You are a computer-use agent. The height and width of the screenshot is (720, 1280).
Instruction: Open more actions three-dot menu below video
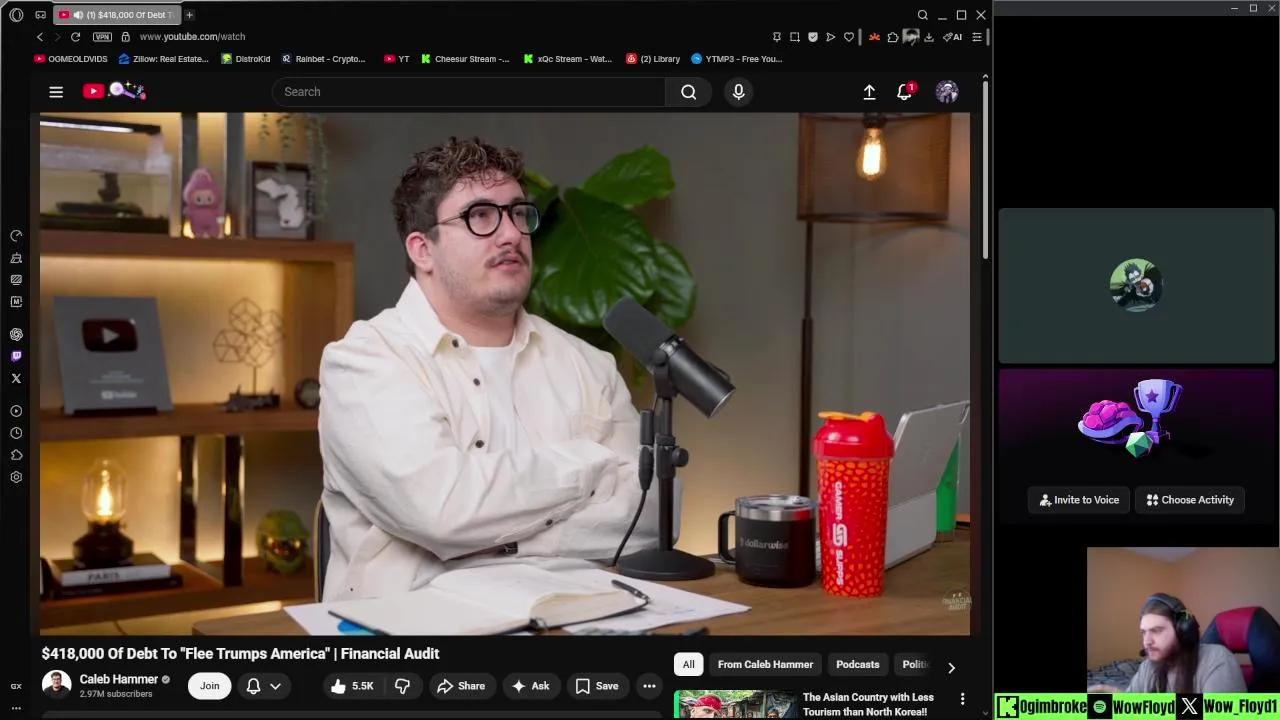click(649, 686)
